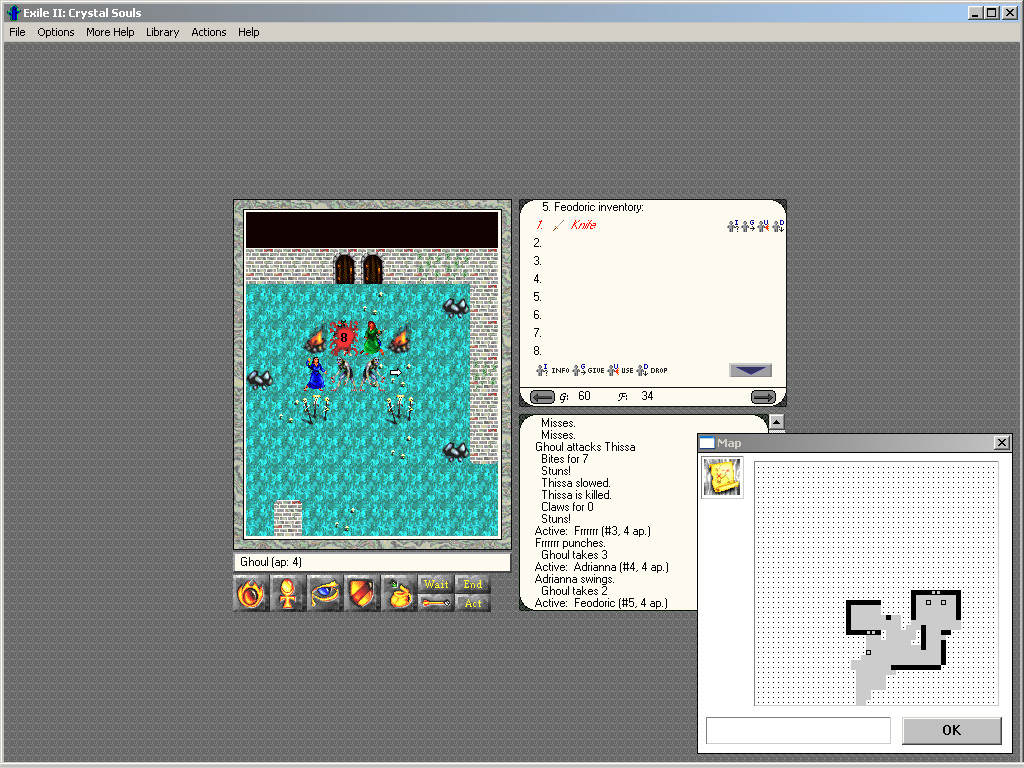Click the DROP legend icon below inventory

642,370
